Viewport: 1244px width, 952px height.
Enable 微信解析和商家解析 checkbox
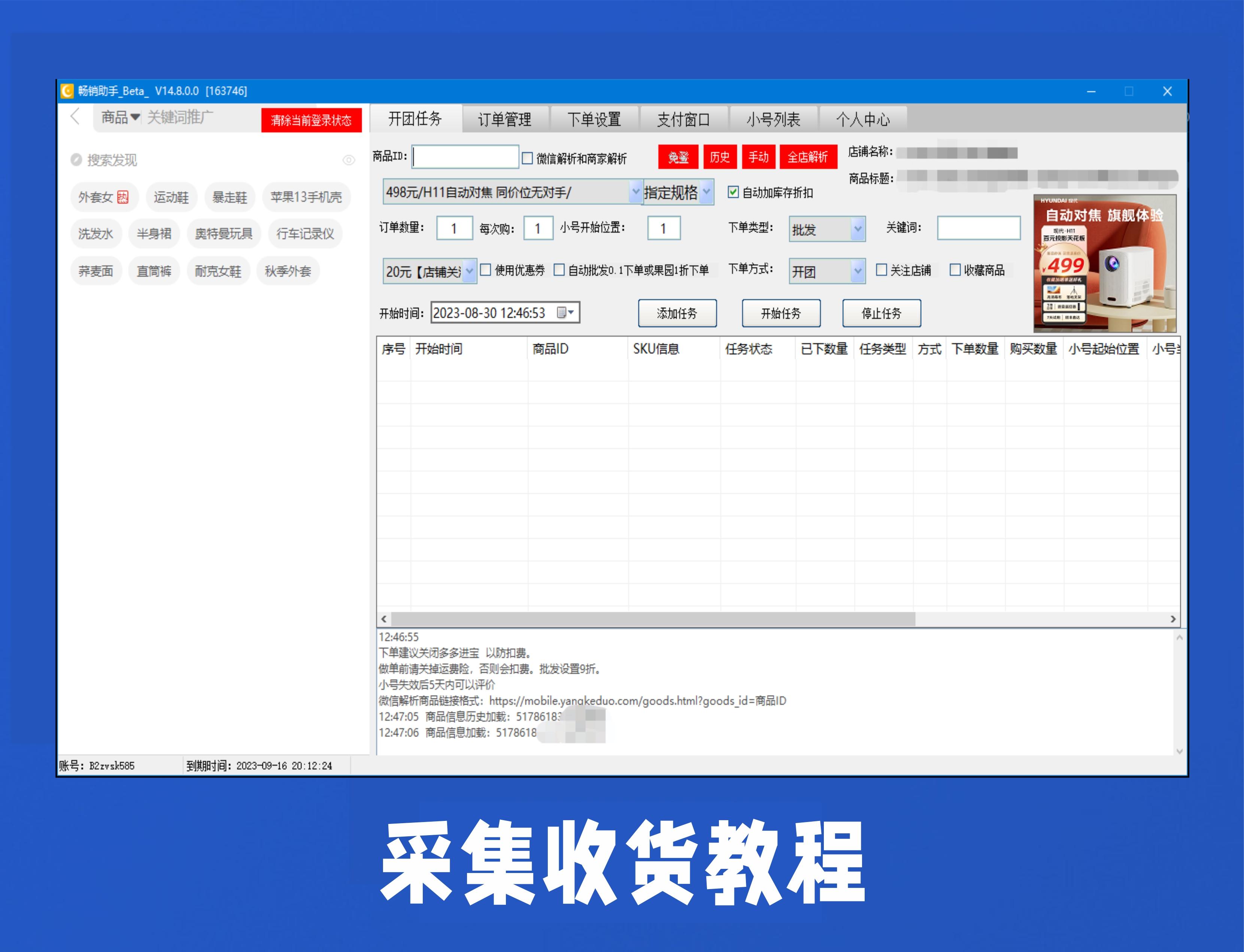click(527, 158)
